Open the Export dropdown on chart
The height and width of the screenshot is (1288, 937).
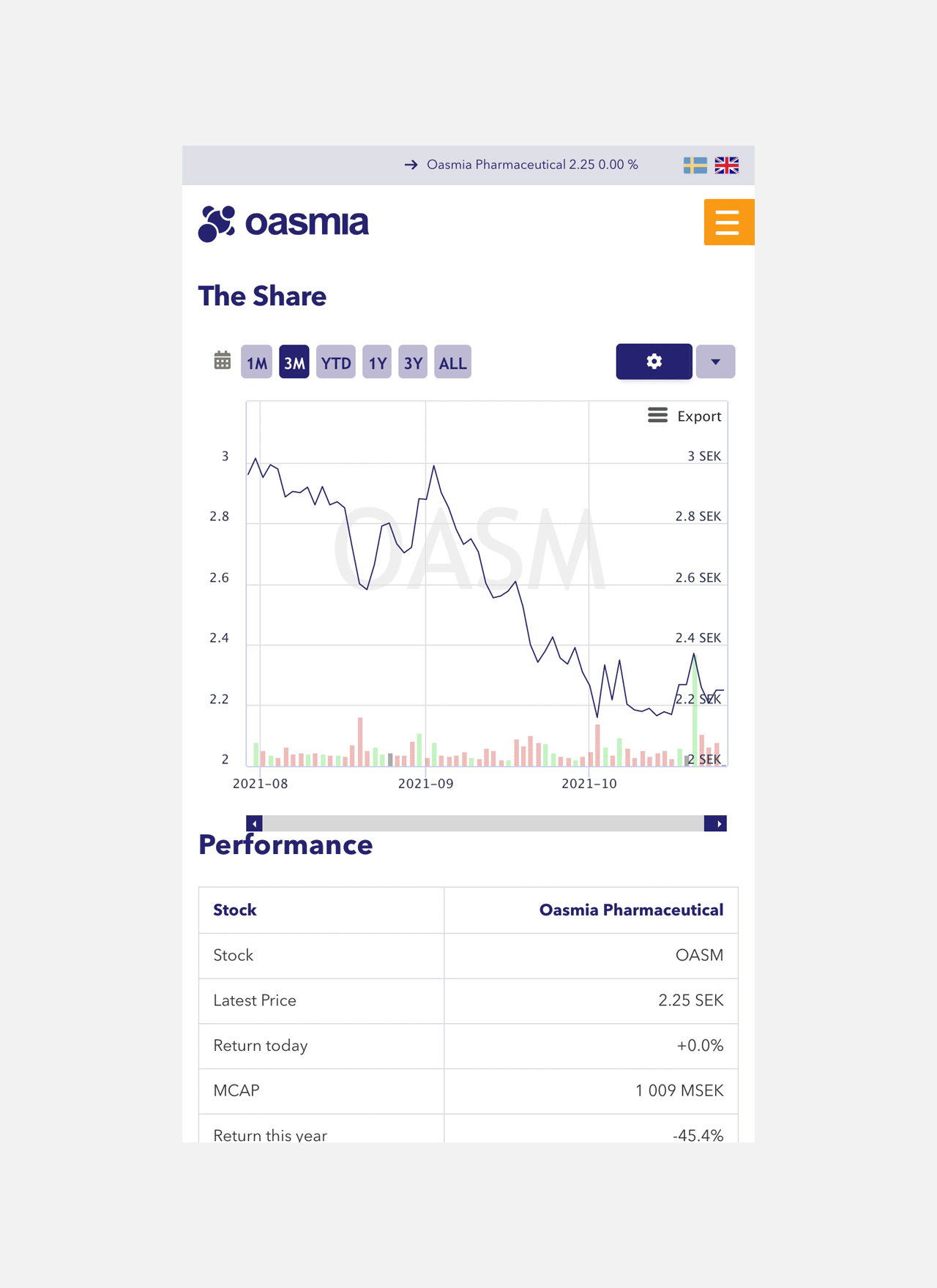684,416
